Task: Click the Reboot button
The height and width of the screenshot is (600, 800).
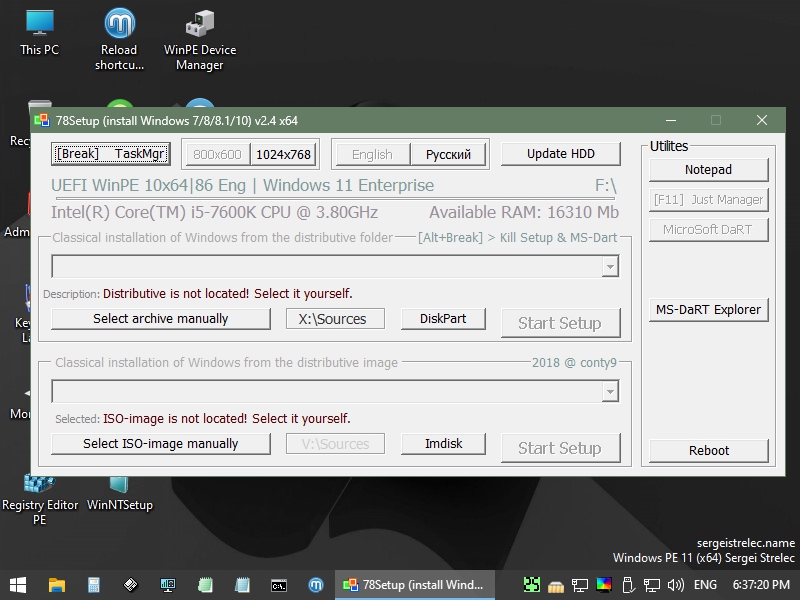Action: [708, 450]
